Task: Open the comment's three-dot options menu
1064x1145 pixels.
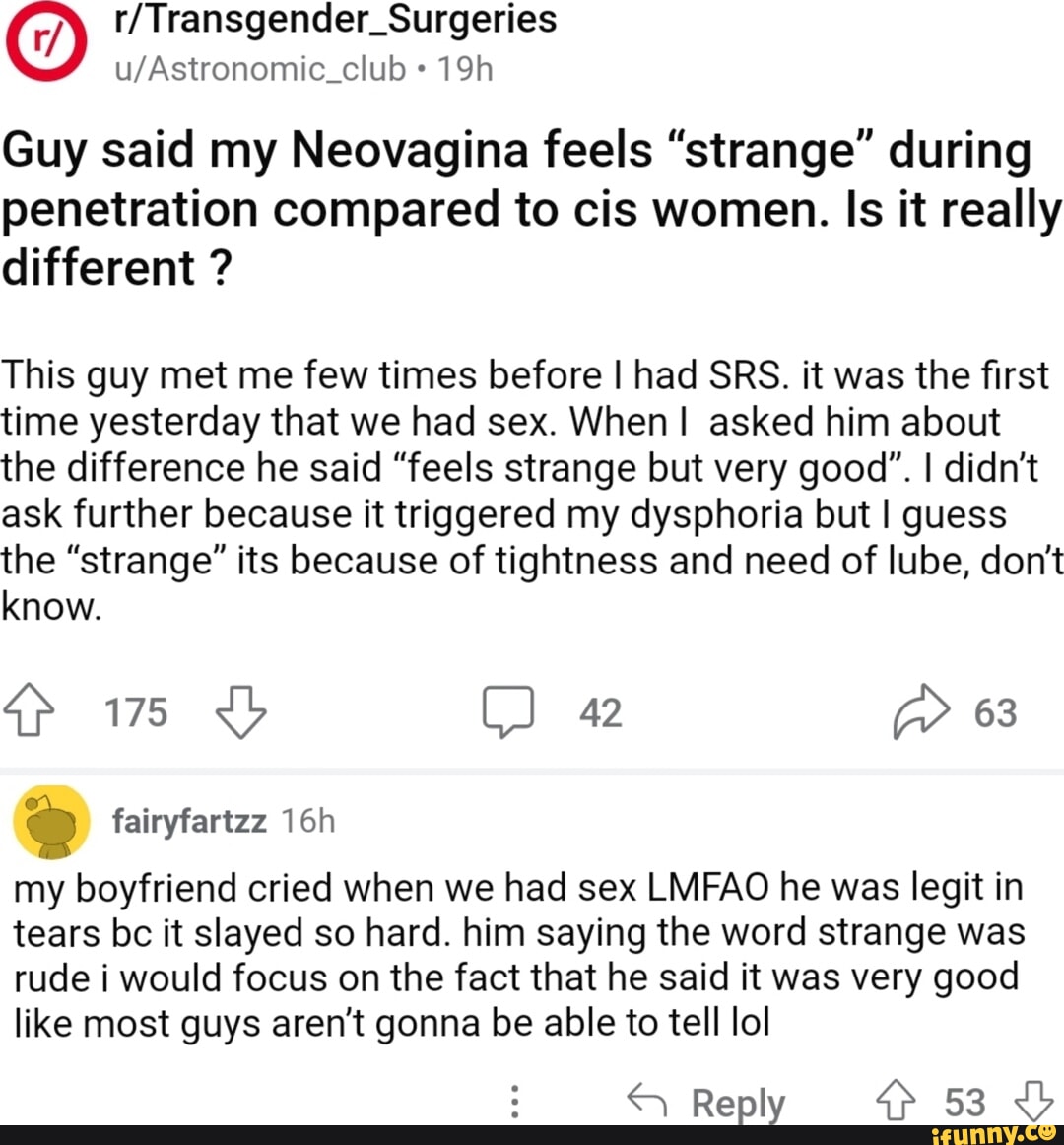Action: 515,1102
